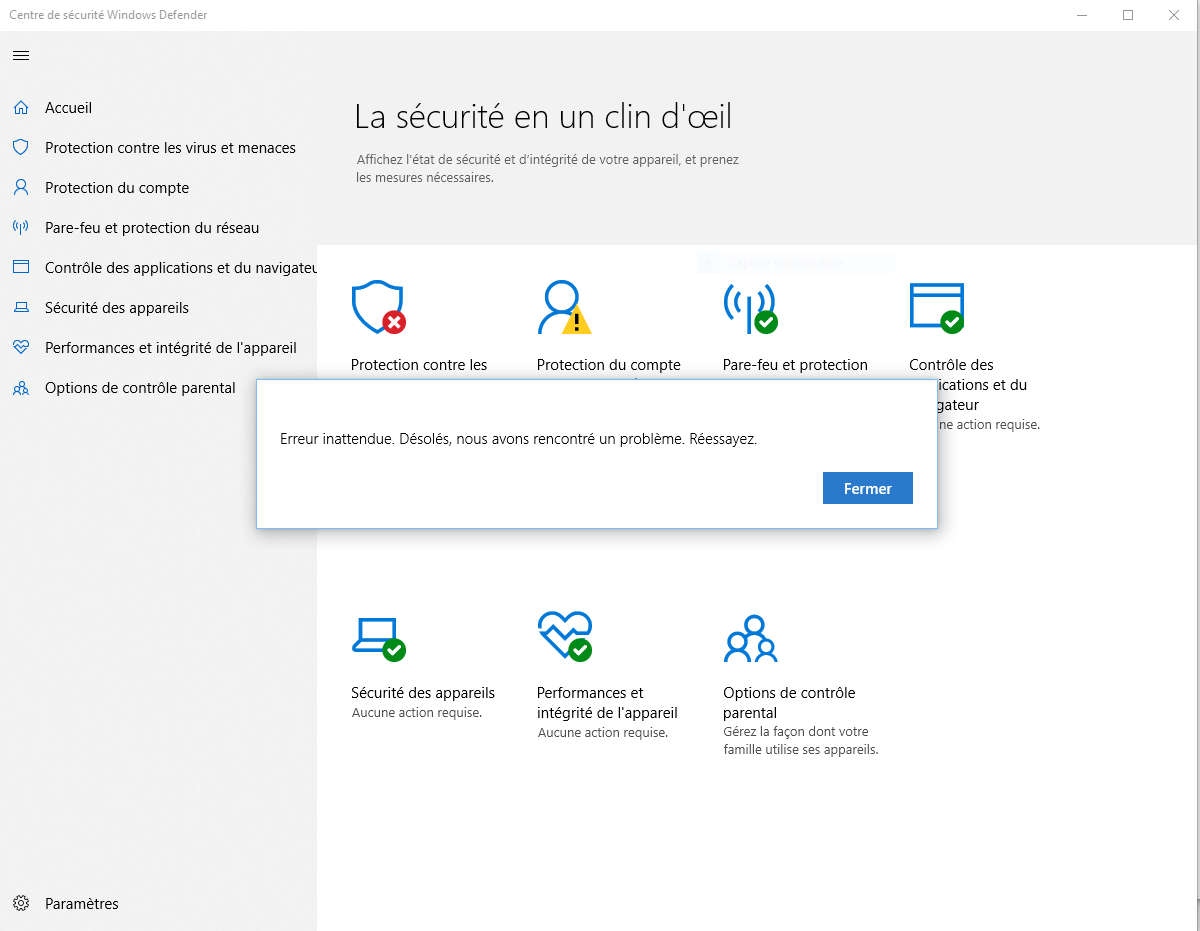Close the Windows Defender window
This screenshot has height=931, width=1200.
pos(1174,15)
